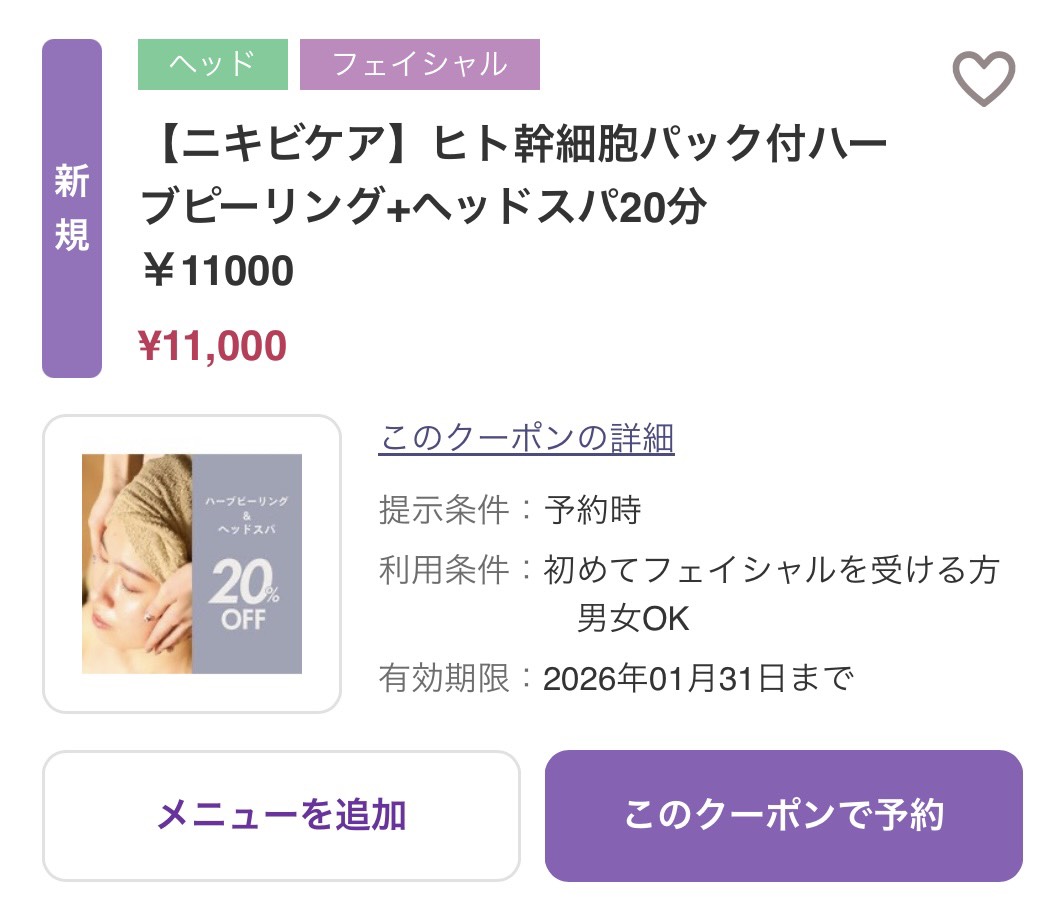
Task: Click the 男女OK text
Action: pyautogui.click(x=633, y=619)
